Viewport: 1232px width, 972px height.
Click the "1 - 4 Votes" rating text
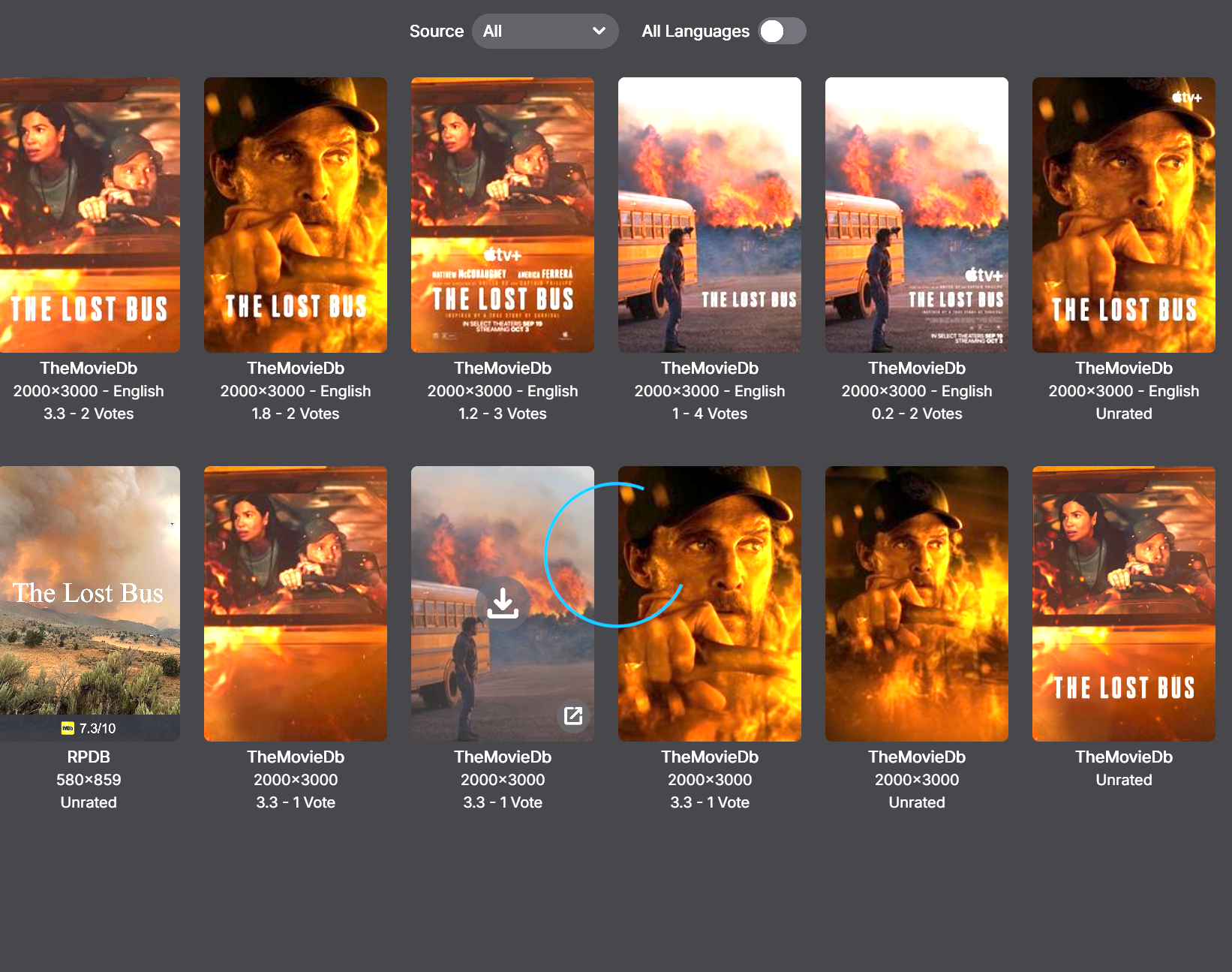click(x=710, y=414)
